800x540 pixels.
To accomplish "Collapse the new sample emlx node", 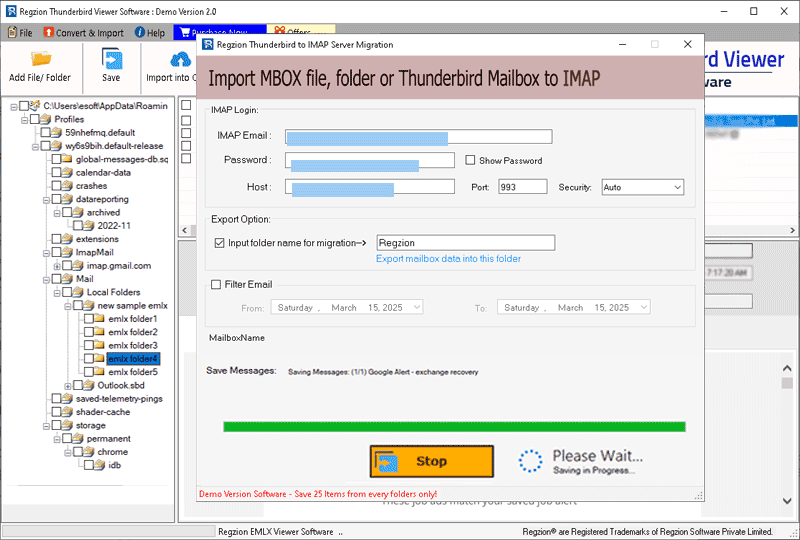I will 67,306.
